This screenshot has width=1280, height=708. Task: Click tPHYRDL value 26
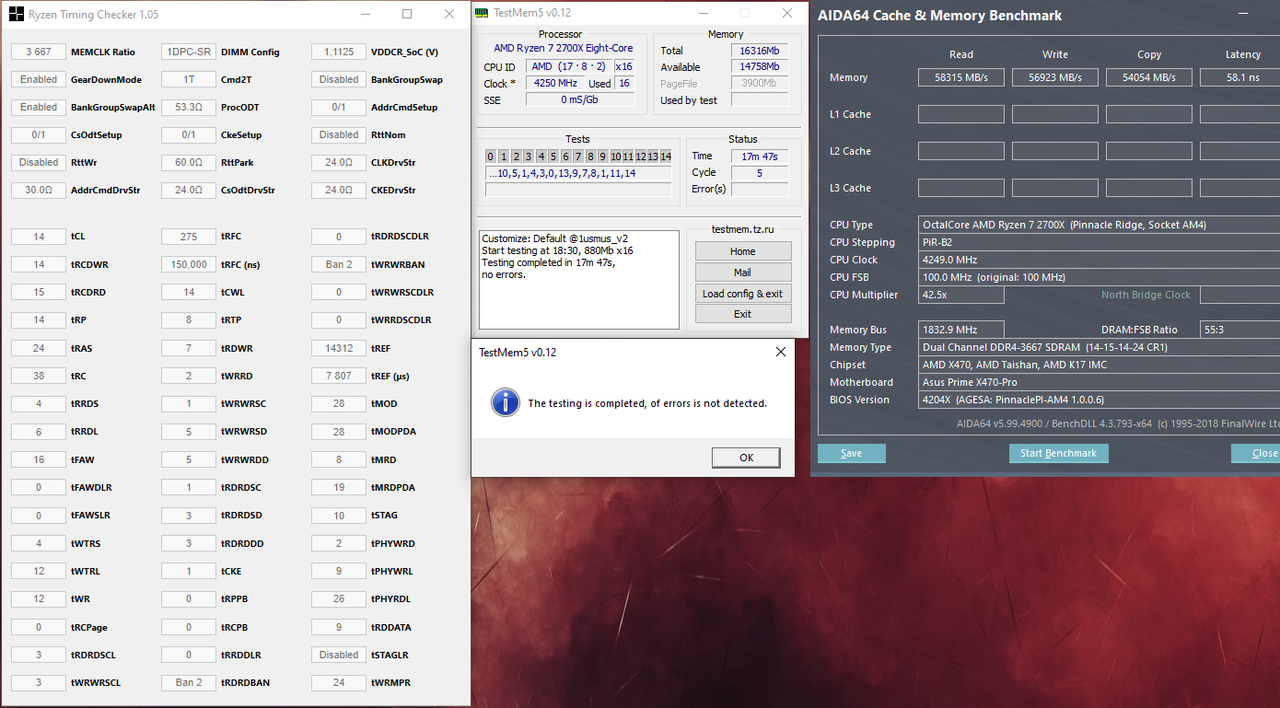click(x=339, y=599)
